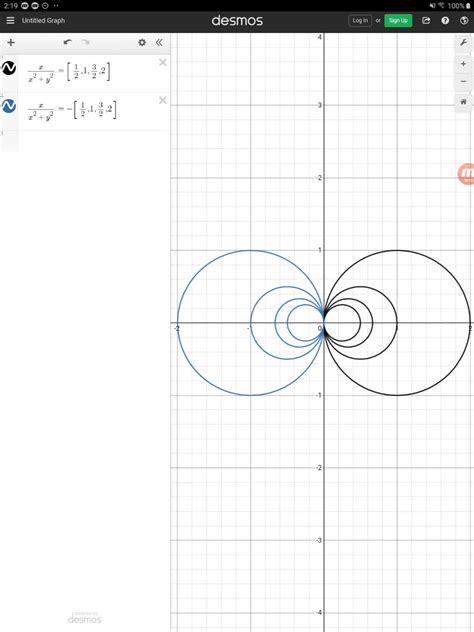This screenshot has height=632, width=474.
Task: Reset graph to default home view
Action: [x=464, y=102]
